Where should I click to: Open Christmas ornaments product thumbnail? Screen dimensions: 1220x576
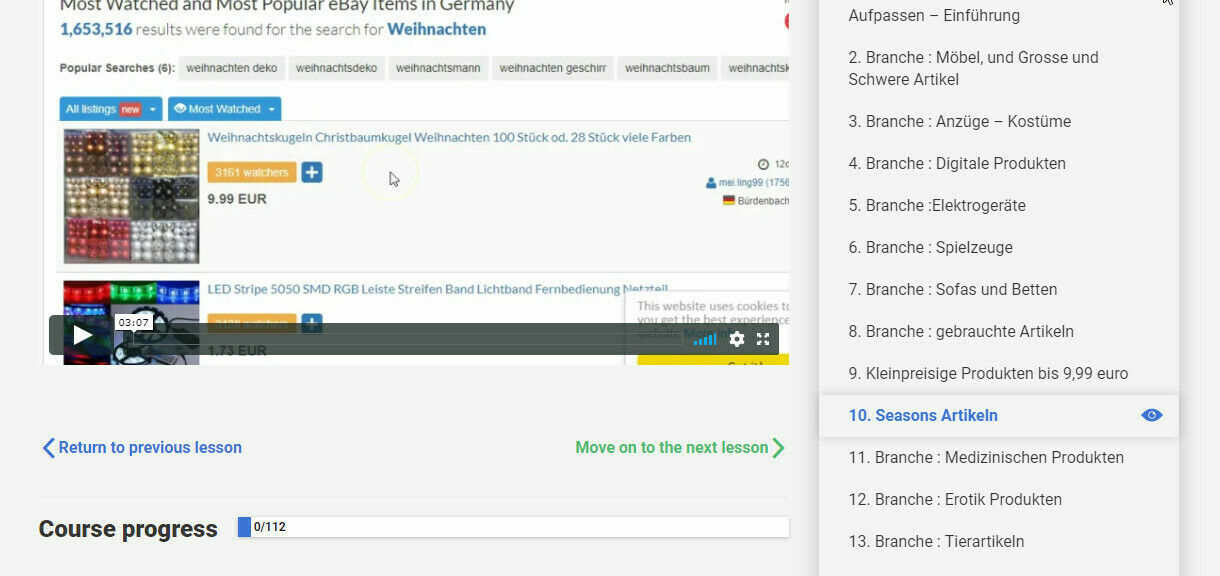point(131,196)
